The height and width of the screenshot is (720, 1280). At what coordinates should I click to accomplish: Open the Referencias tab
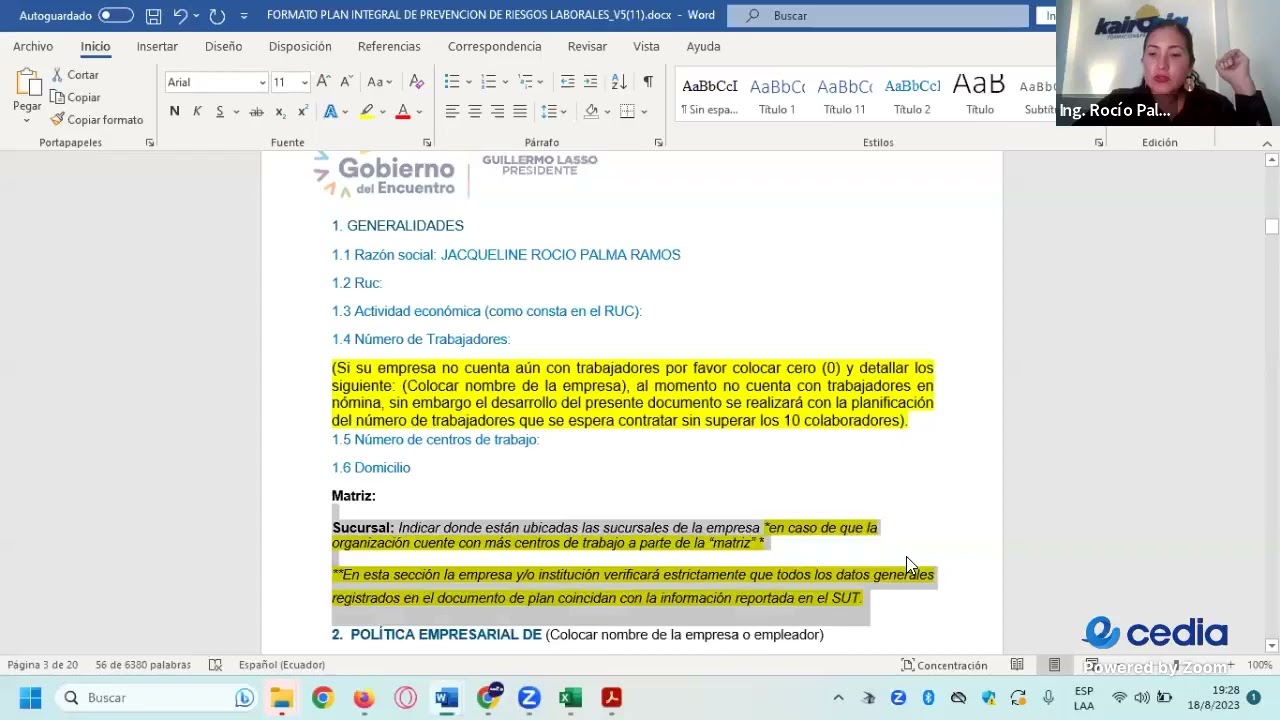pyautogui.click(x=389, y=46)
